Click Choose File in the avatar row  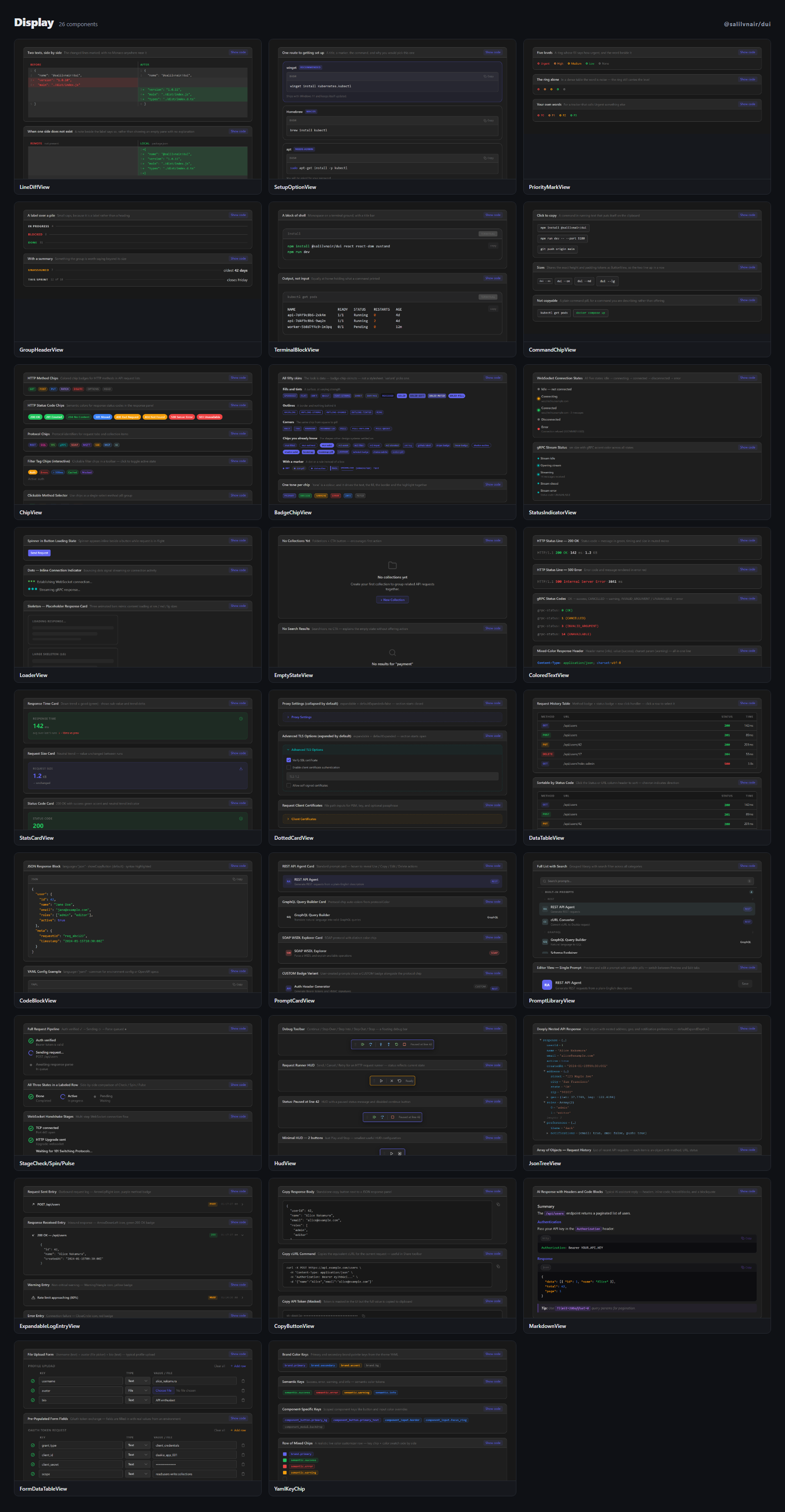pyautogui.click(x=164, y=1390)
